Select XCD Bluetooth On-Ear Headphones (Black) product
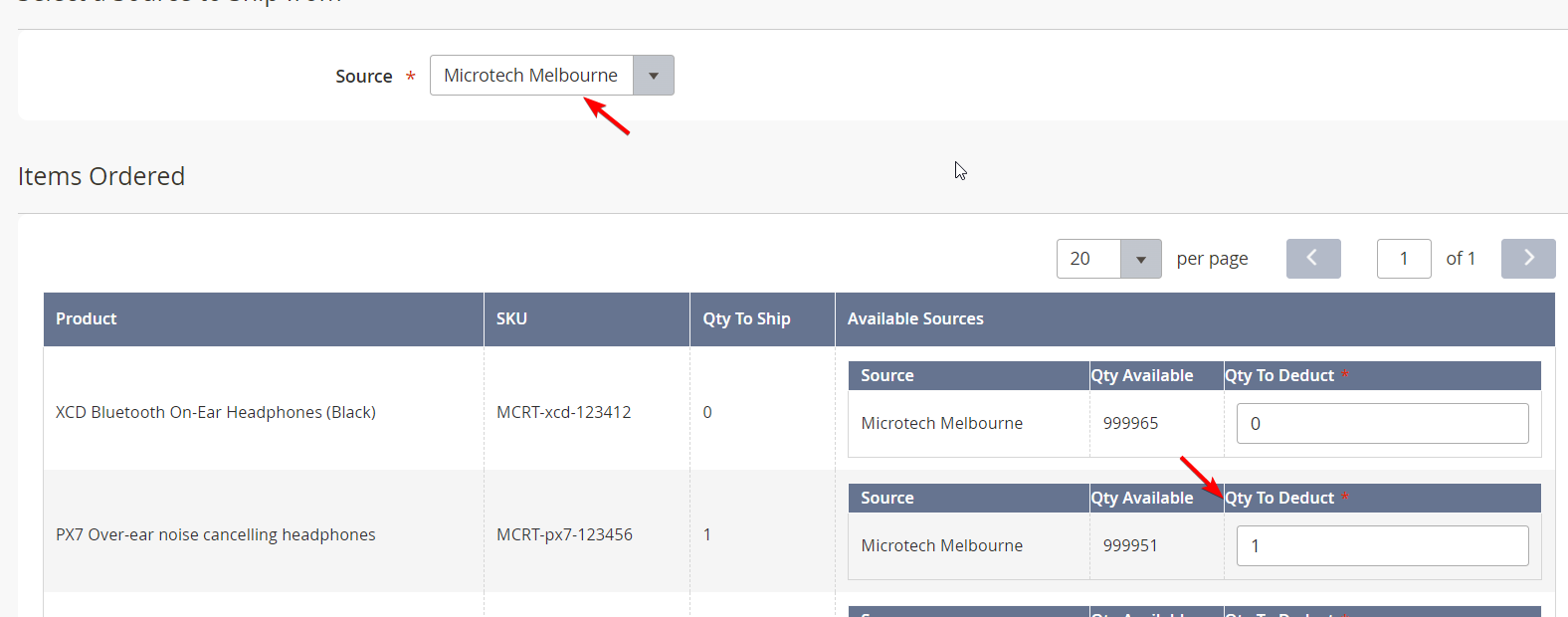 point(216,412)
